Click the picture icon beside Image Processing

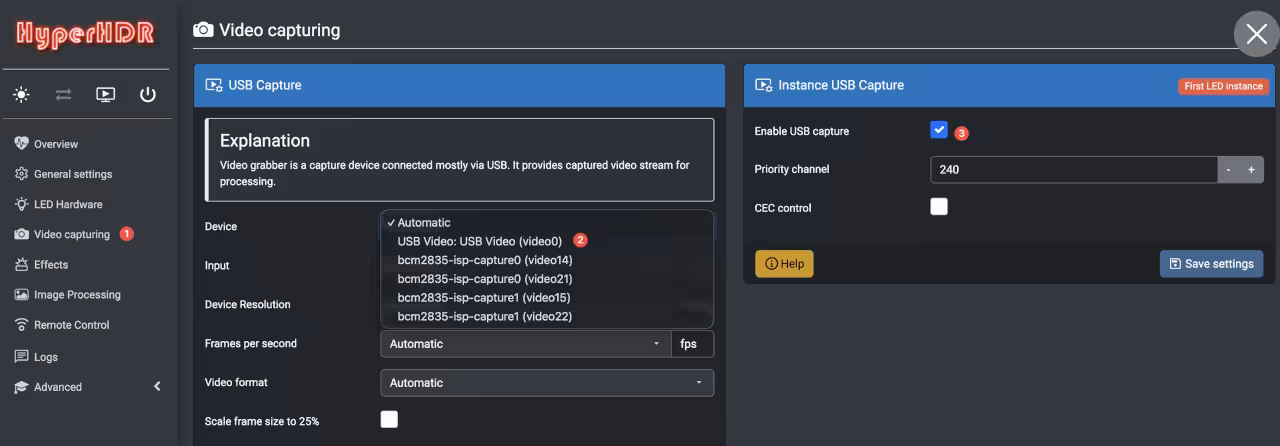click(x=22, y=294)
